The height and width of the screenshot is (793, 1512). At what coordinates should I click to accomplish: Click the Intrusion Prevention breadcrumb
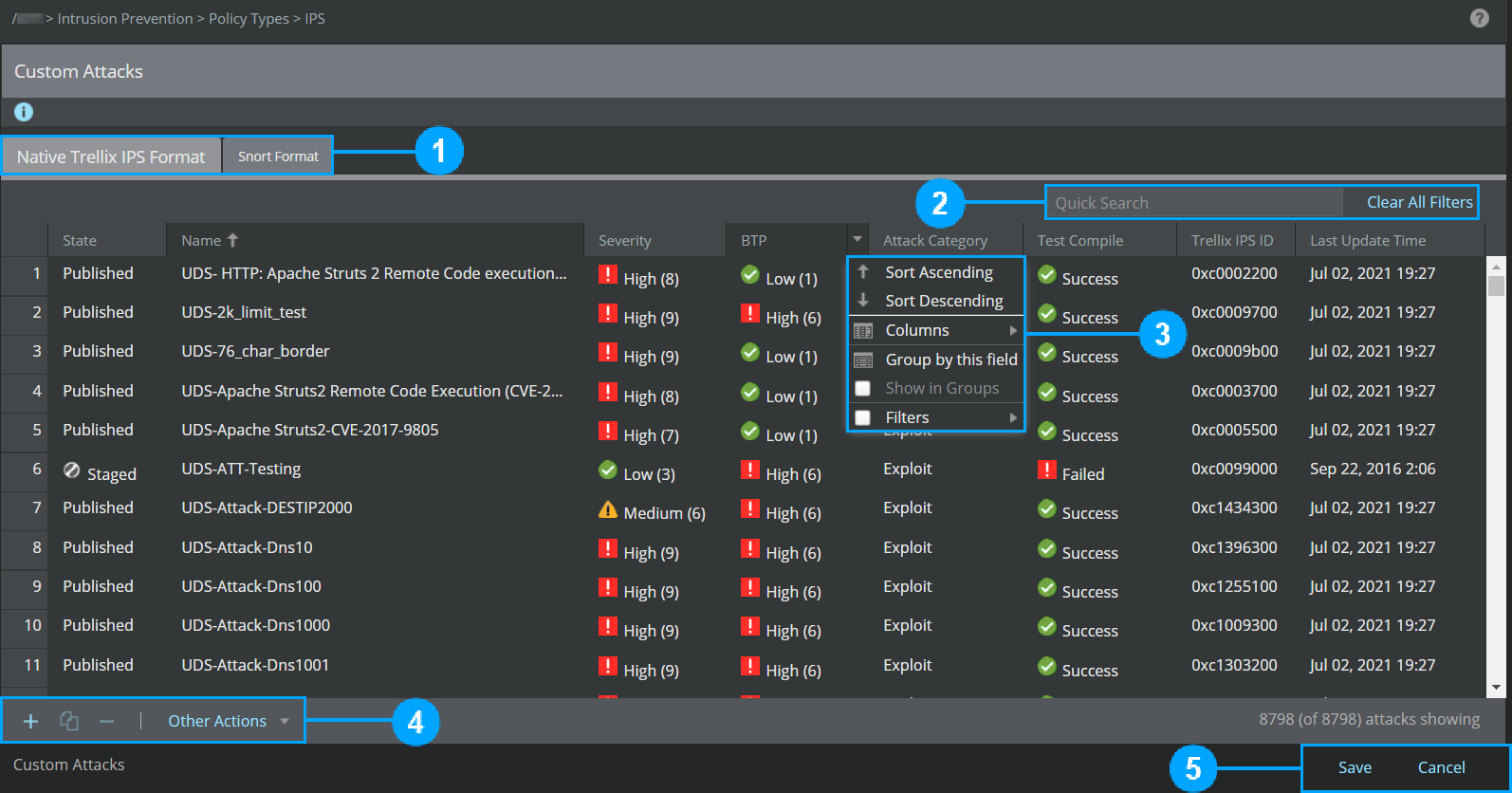click(x=125, y=19)
